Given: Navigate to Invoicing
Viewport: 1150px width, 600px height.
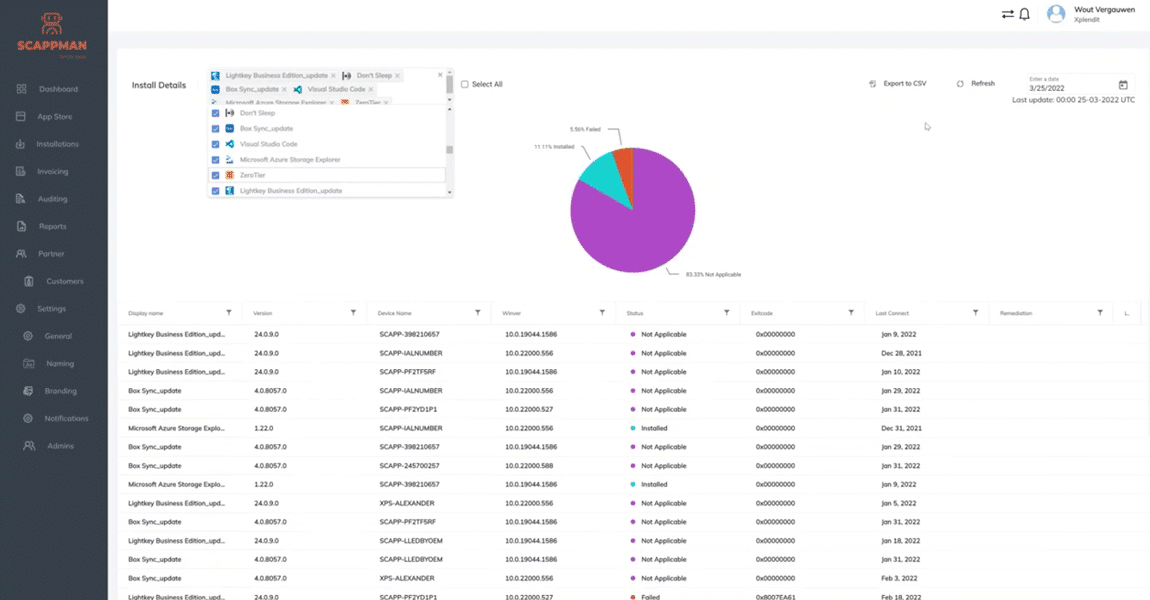Looking at the screenshot, I should click(x=54, y=172).
